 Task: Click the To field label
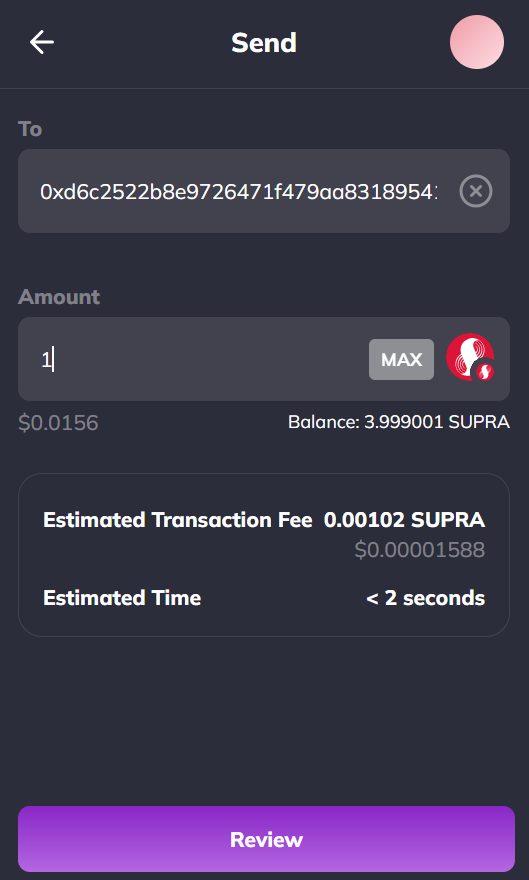[30, 129]
